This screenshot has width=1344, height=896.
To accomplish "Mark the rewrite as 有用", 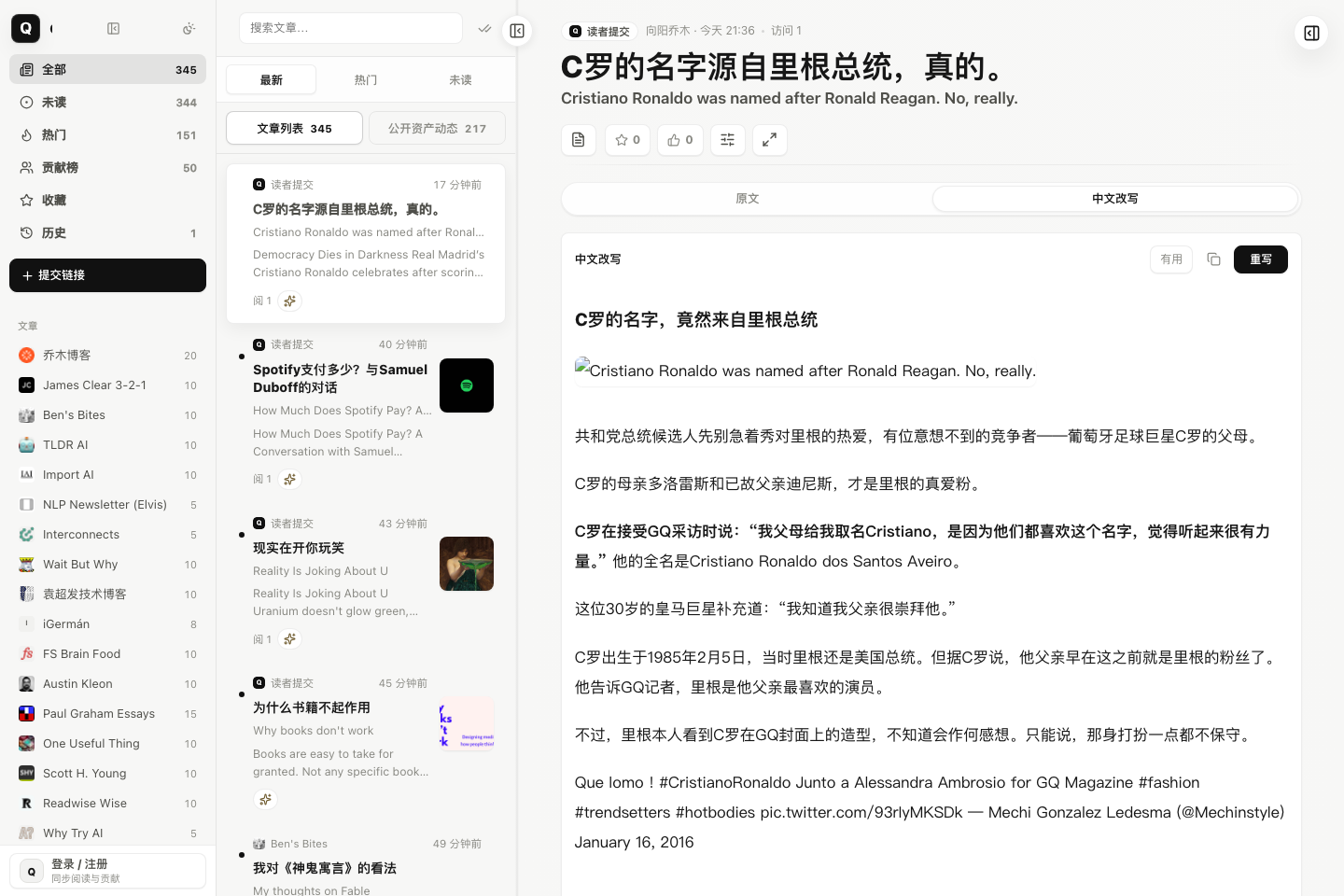I will (1171, 259).
